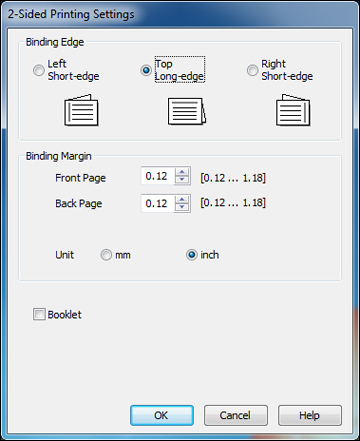
Task: Open the Help button
Action: coord(310,415)
